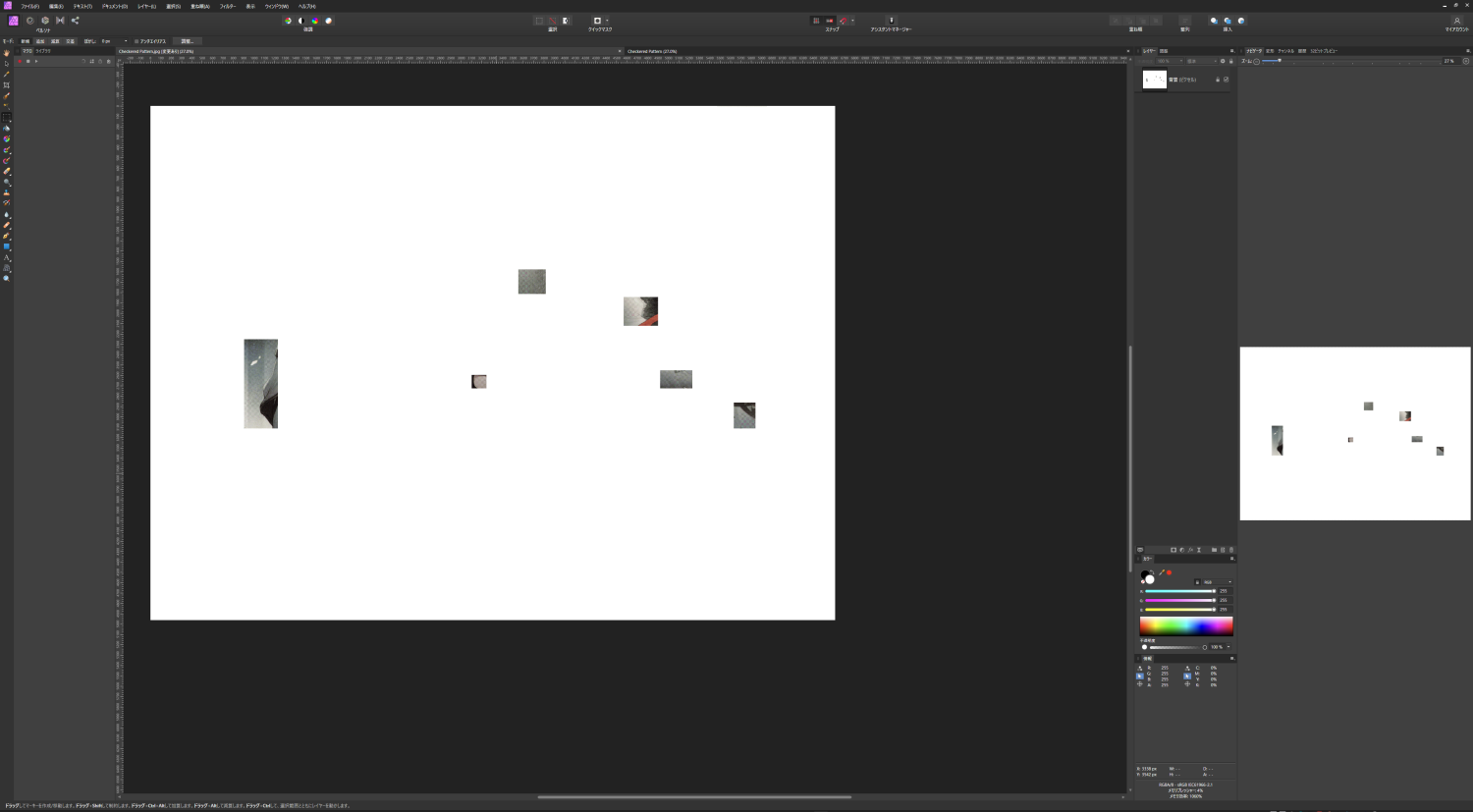The width and height of the screenshot is (1473, 812).
Task: Click the 背景 layer thumbnail
Action: click(1154, 79)
